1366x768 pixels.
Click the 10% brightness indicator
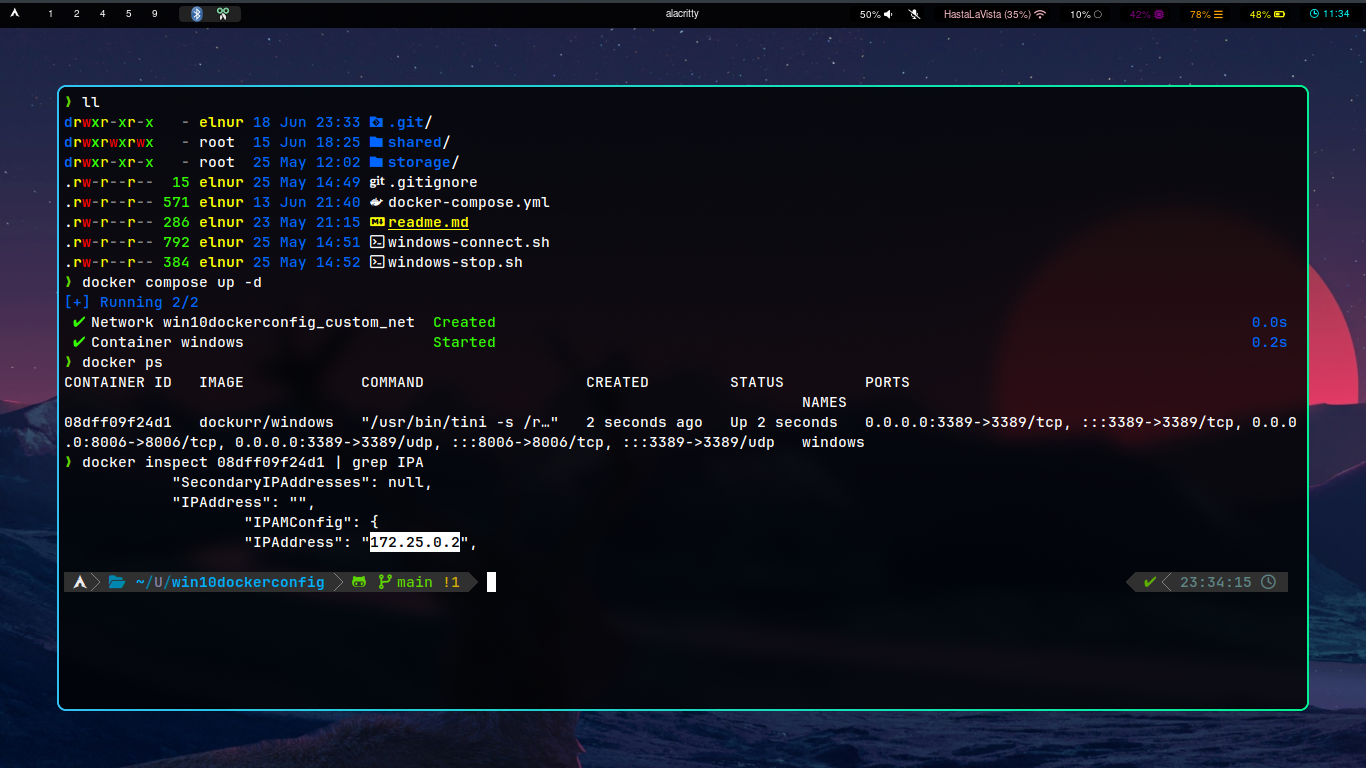tap(1086, 14)
